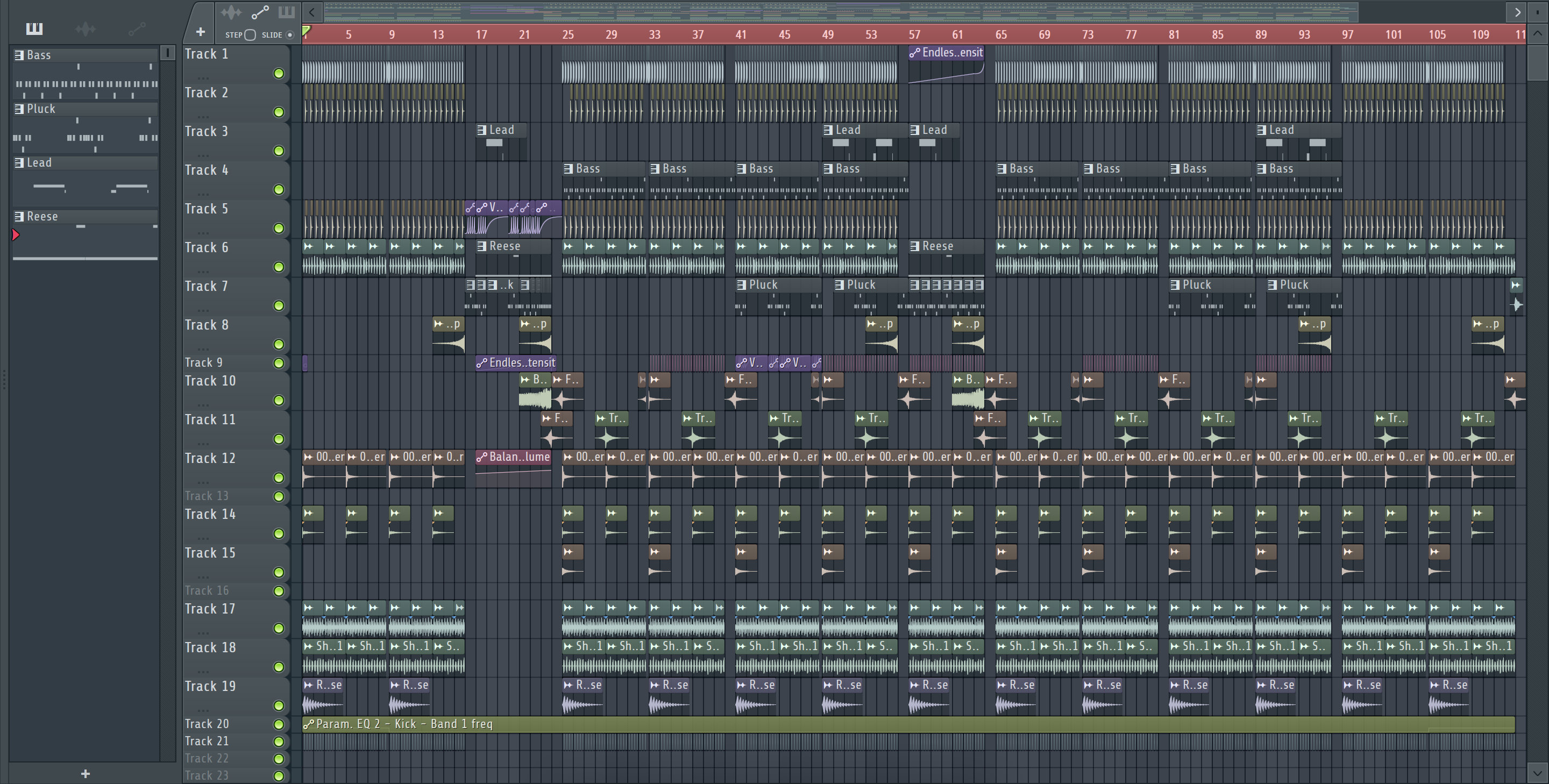Screen dimensions: 1549x784
Task: Select the Pluck pattern in picker
Action: (85, 127)
